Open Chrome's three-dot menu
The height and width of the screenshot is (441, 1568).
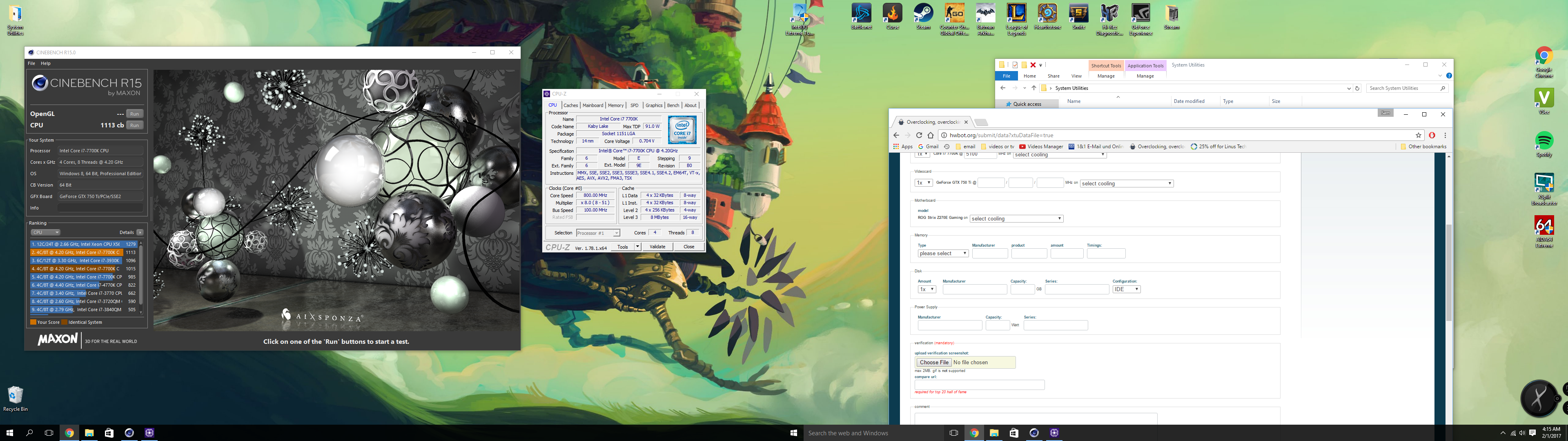click(x=1445, y=135)
